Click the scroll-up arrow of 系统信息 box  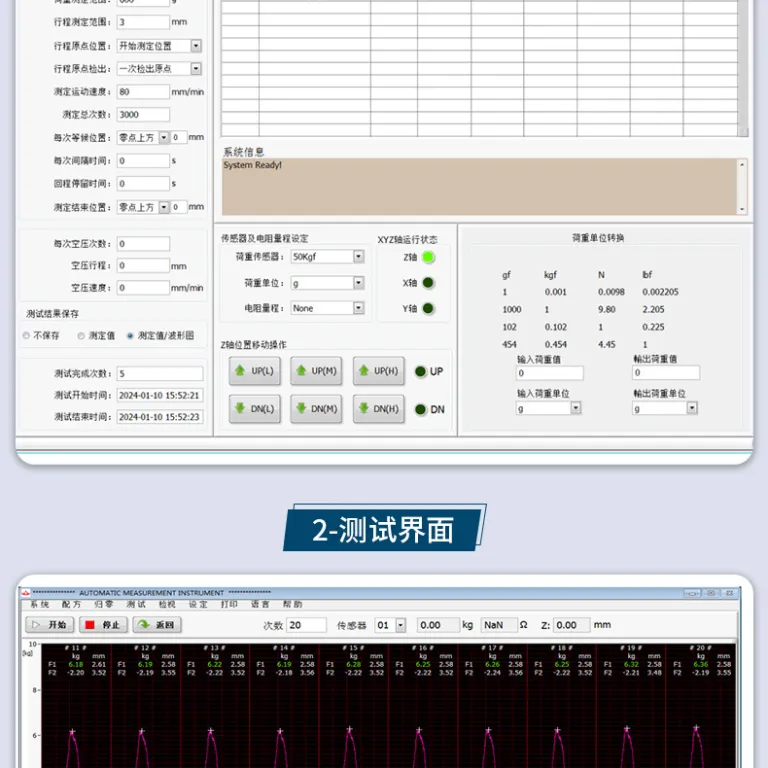(742, 165)
